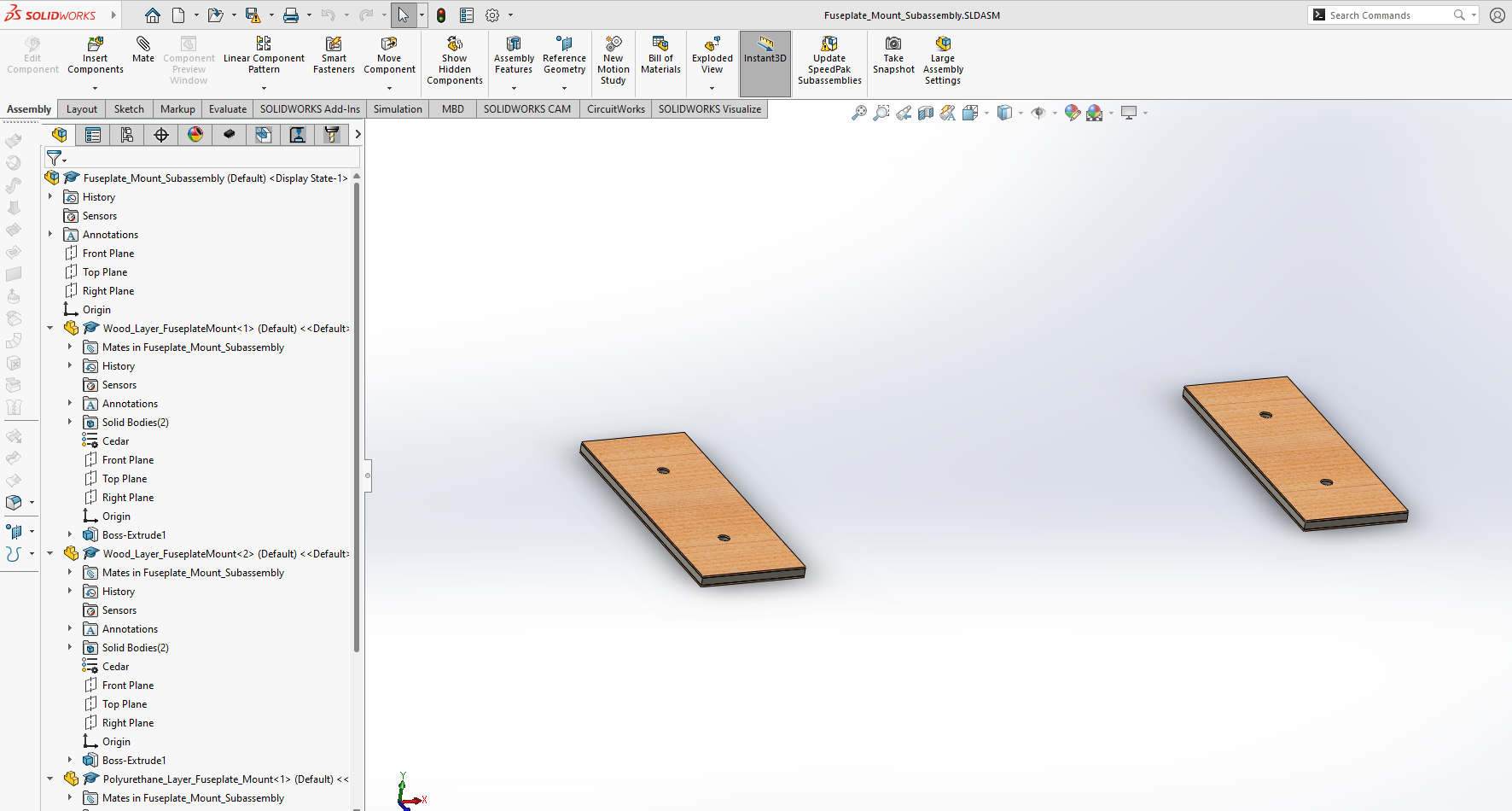Create an Exploded View
The image size is (1512, 811).
pyautogui.click(x=712, y=55)
